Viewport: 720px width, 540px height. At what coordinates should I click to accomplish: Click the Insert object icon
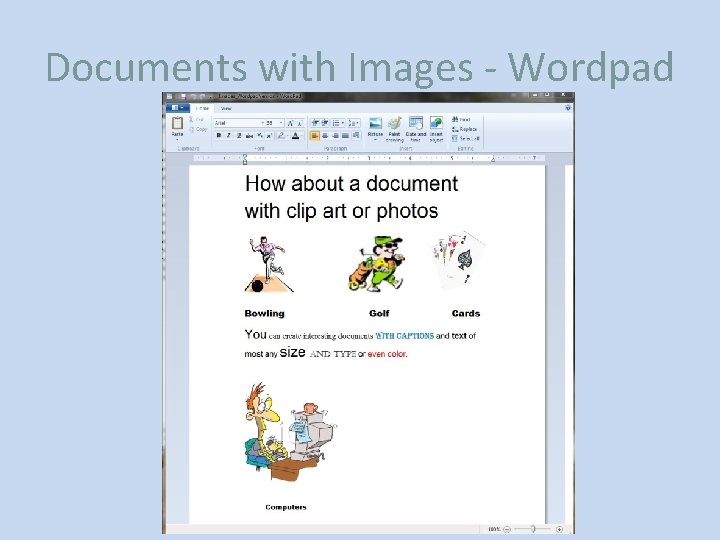pyautogui.click(x=436, y=123)
